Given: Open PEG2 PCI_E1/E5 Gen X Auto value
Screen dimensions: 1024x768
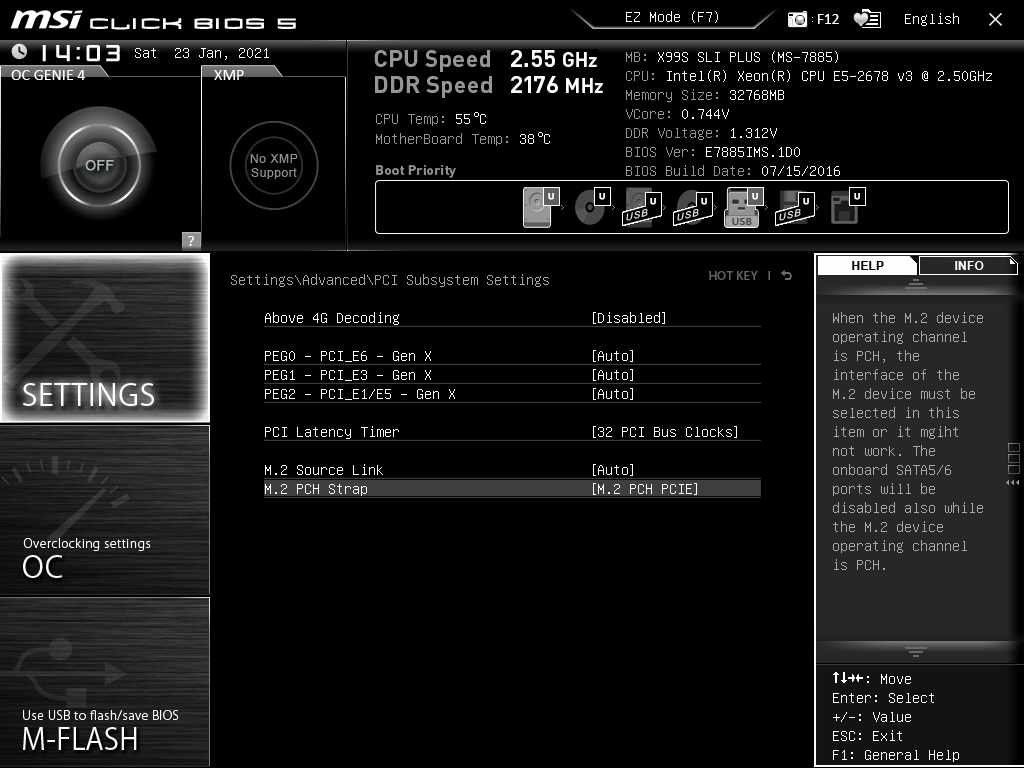Looking at the screenshot, I should (613, 394).
